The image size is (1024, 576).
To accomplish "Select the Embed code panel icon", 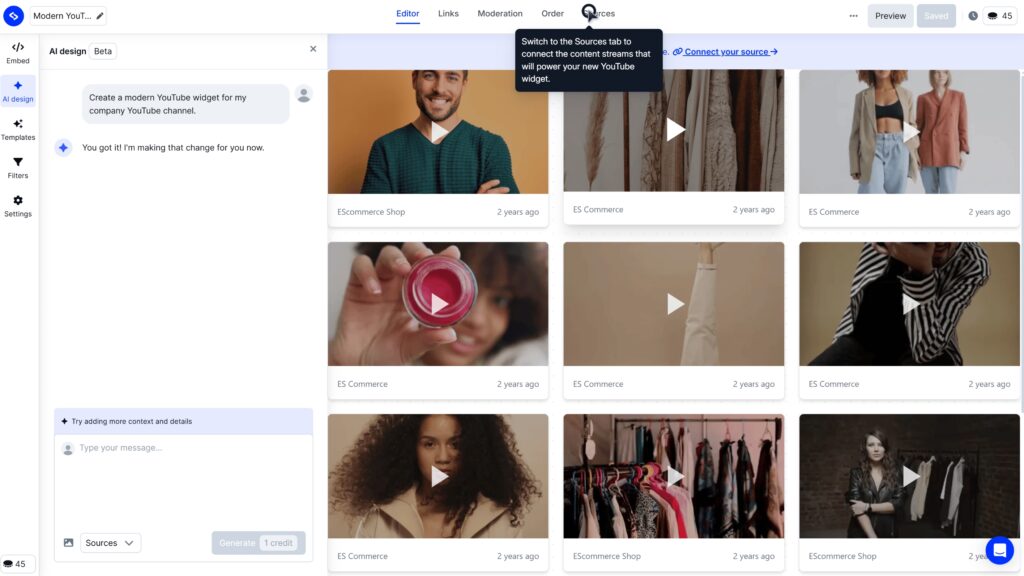I will [18, 47].
